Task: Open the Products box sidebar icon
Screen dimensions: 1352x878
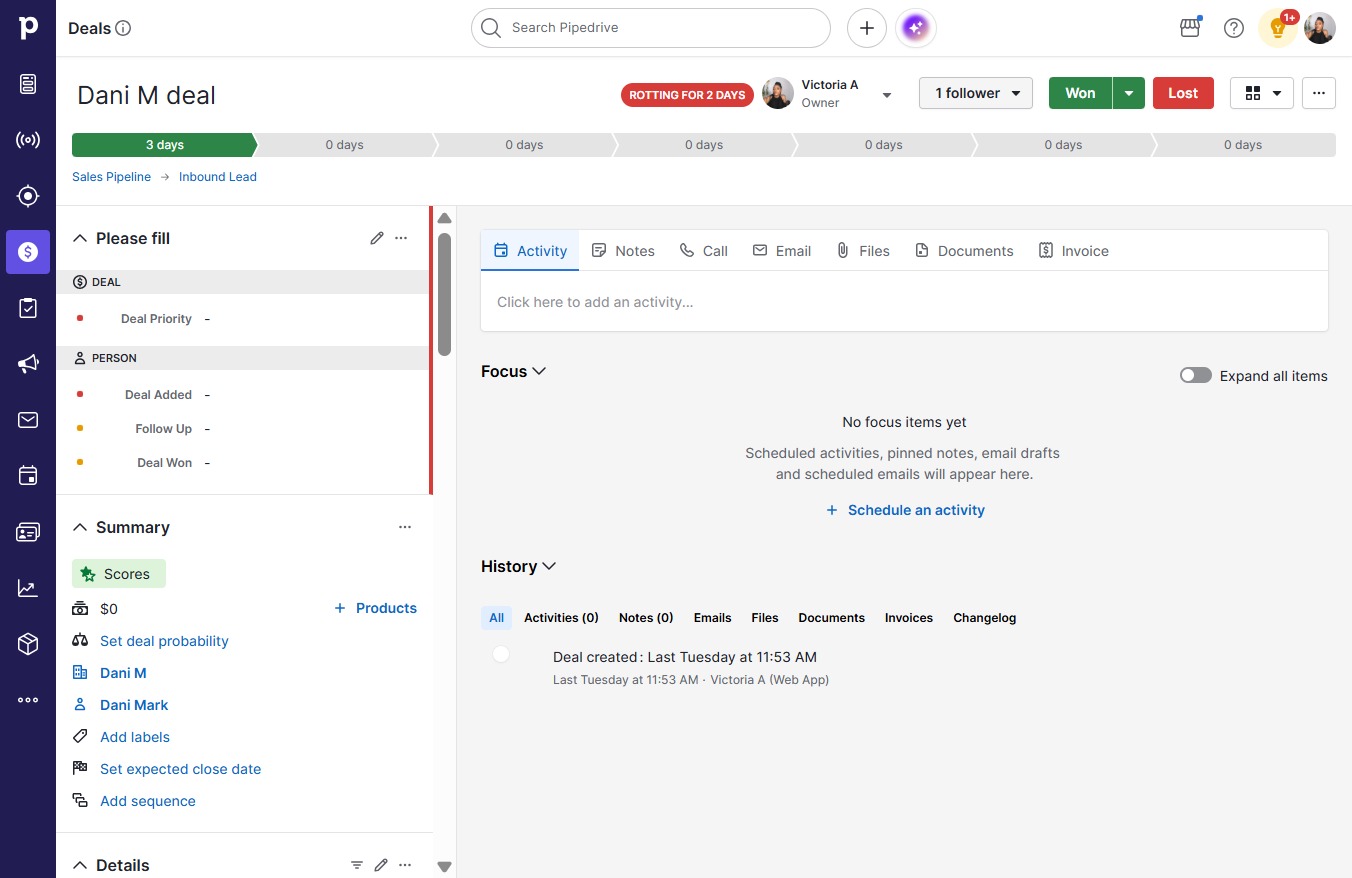Action: pos(28,644)
